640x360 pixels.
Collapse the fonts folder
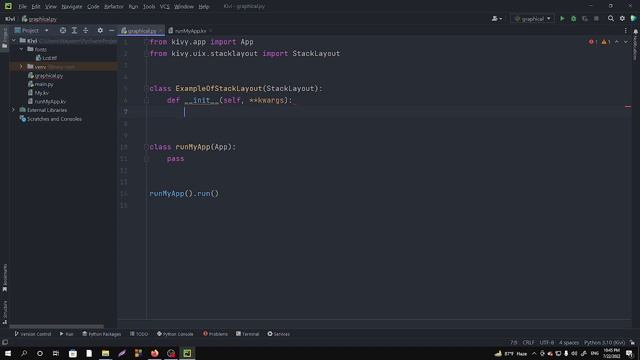point(21,49)
